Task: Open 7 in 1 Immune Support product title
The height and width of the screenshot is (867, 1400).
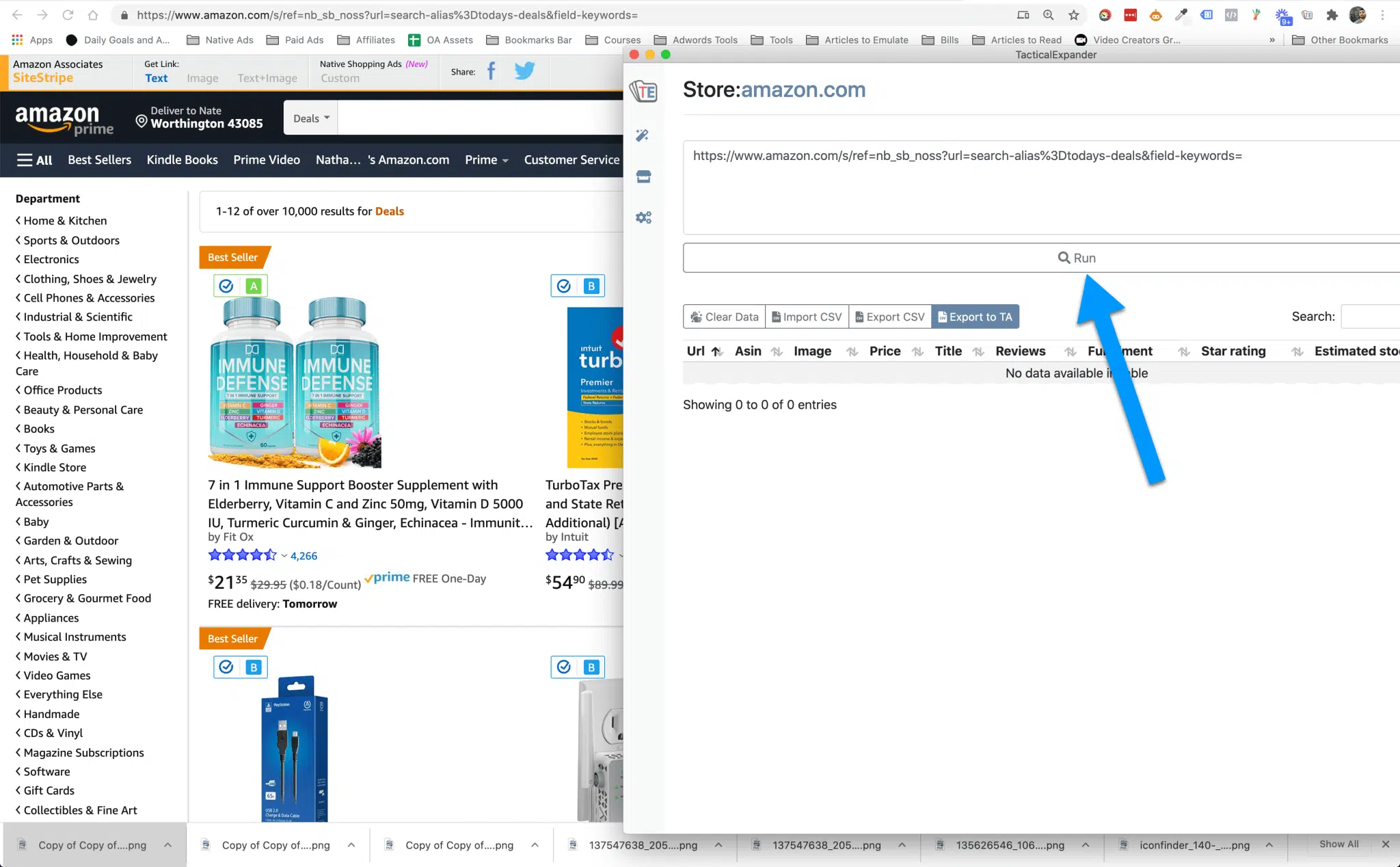Action: pyautogui.click(x=370, y=504)
